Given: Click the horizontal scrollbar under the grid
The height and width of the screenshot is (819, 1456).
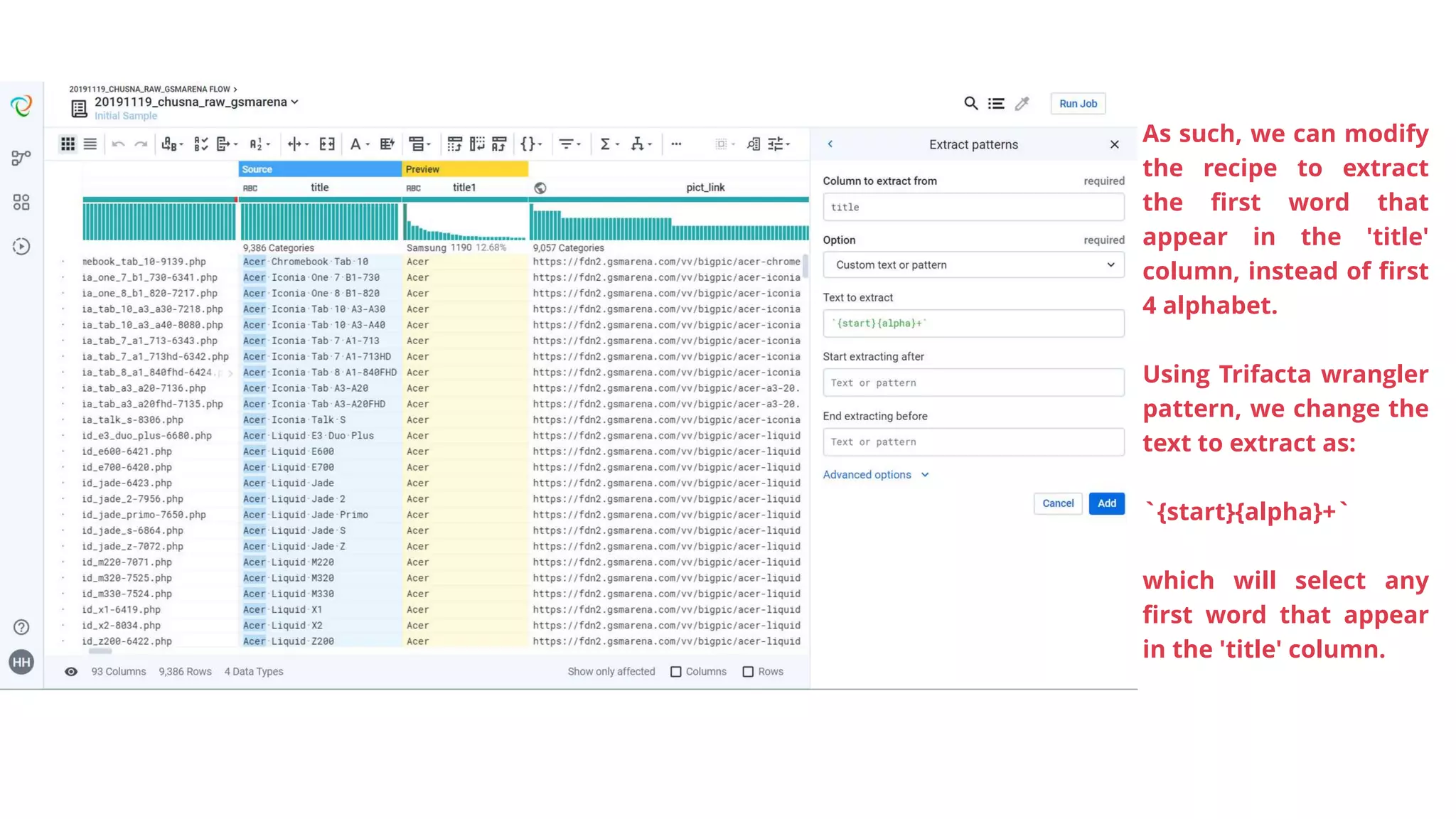Looking at the screenshot, I should [100, 651].
